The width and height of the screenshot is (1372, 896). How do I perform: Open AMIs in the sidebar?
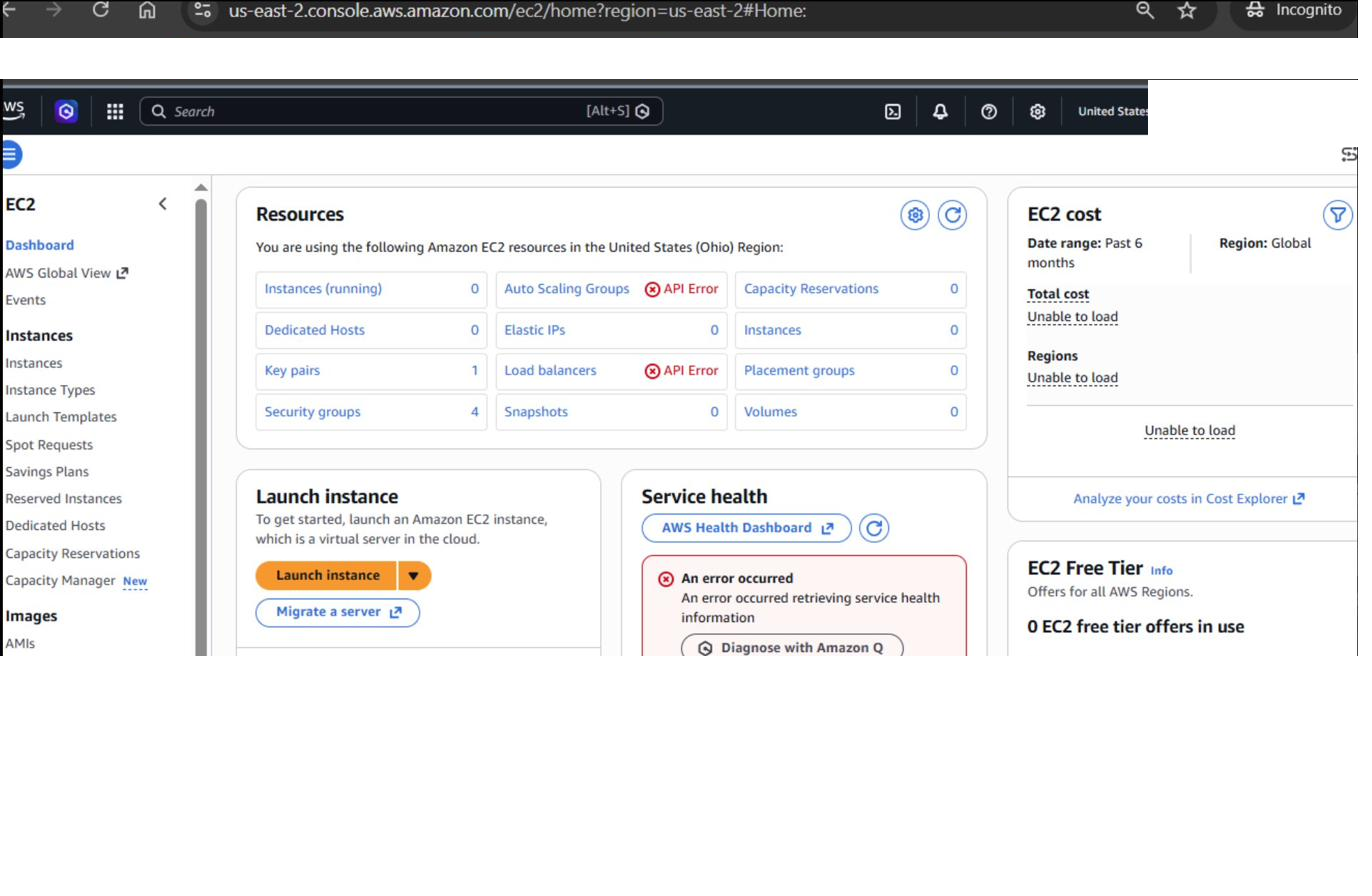click(x=20, y=644)
